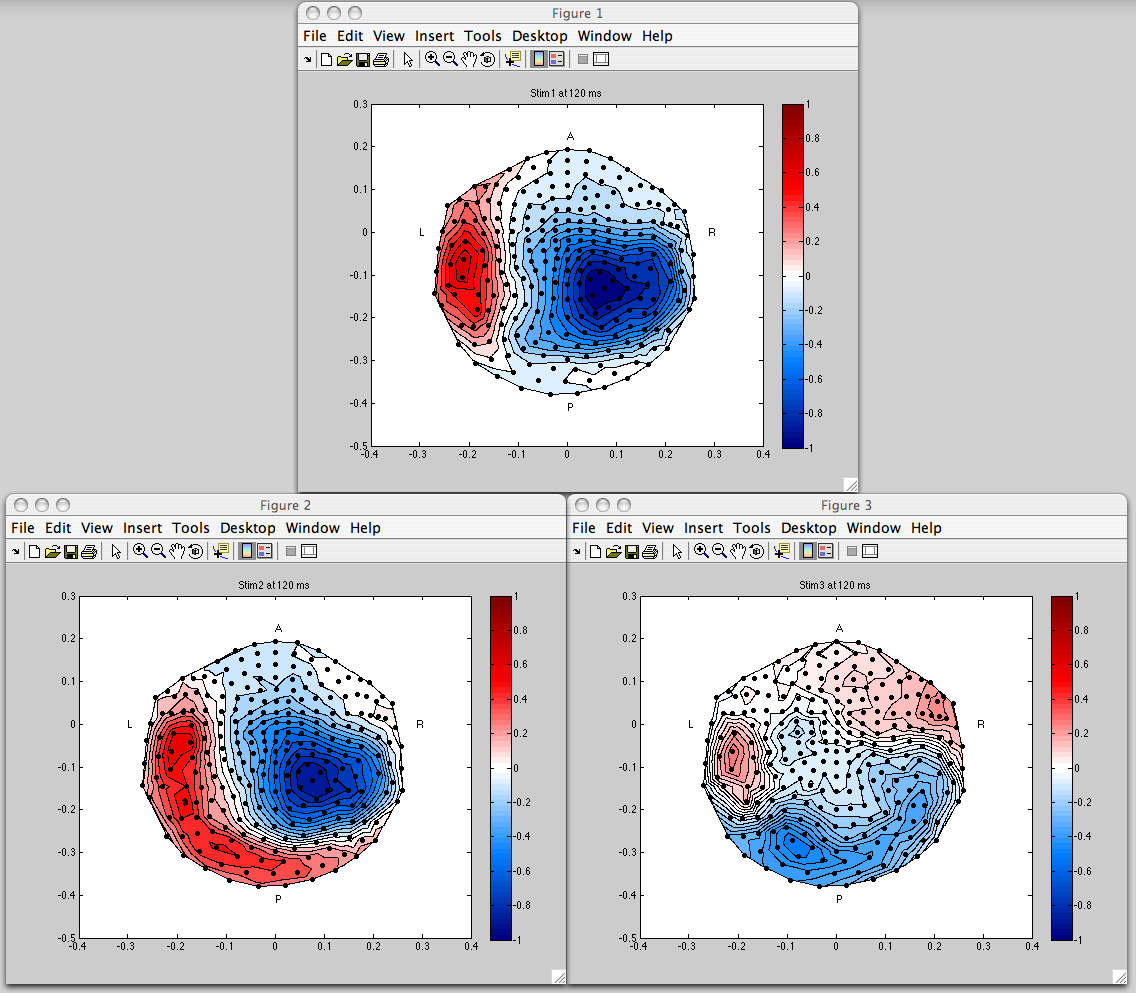Click Open File folder icon in Figure 3

tap(612, 551)
